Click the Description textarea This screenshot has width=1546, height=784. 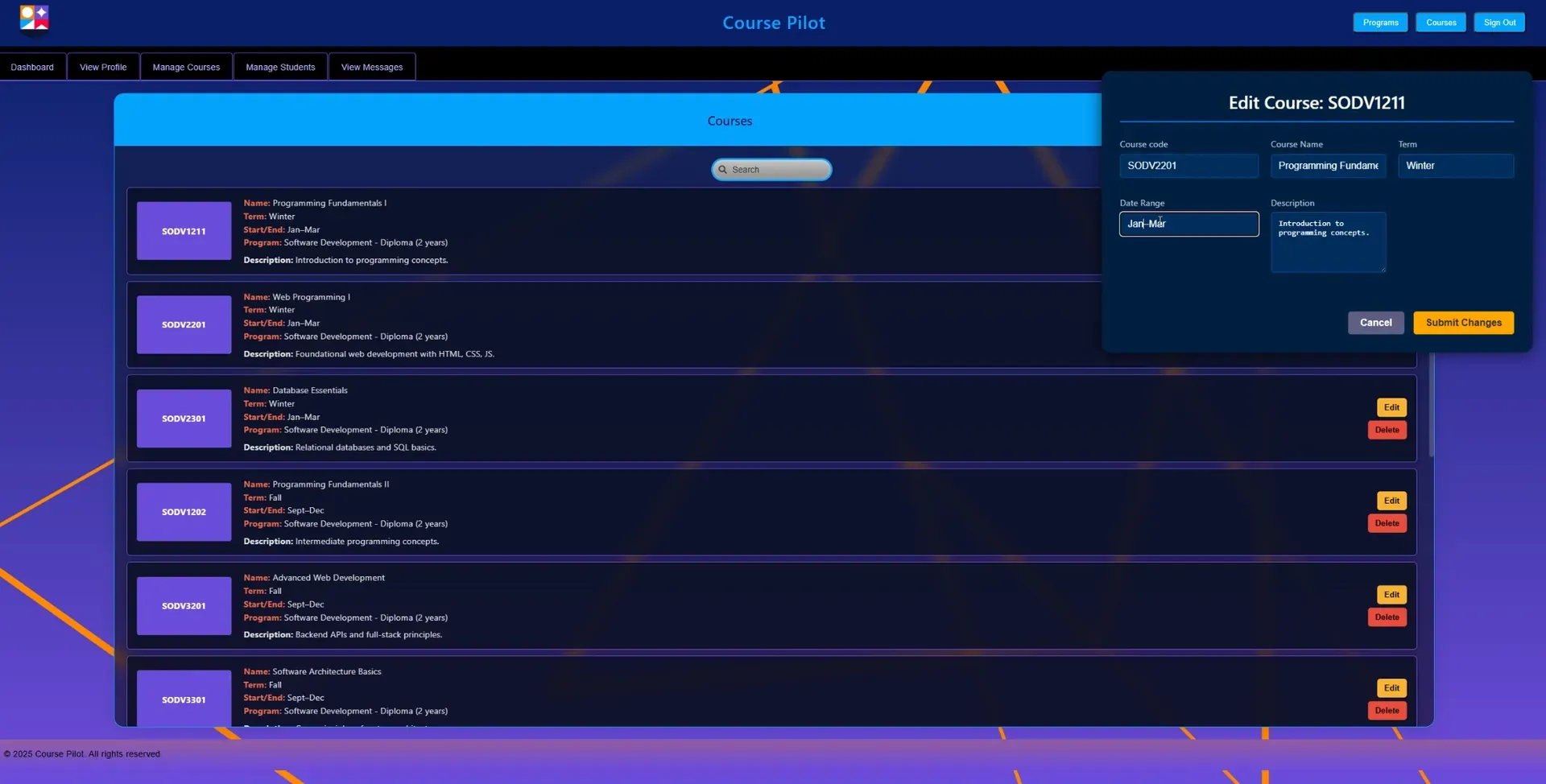click(x=1328, y=242)
